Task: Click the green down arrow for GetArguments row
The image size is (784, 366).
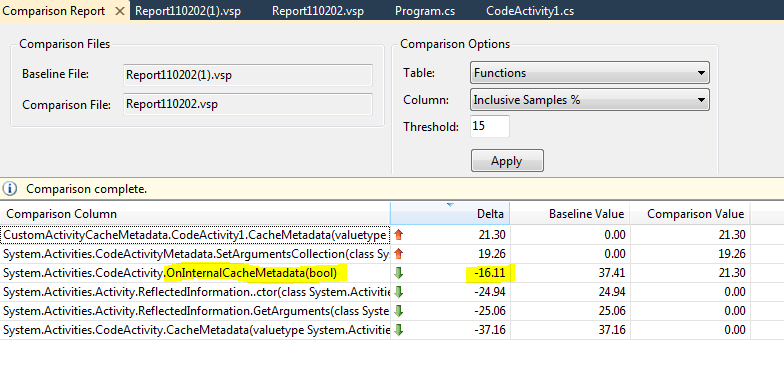Action: 398,311
